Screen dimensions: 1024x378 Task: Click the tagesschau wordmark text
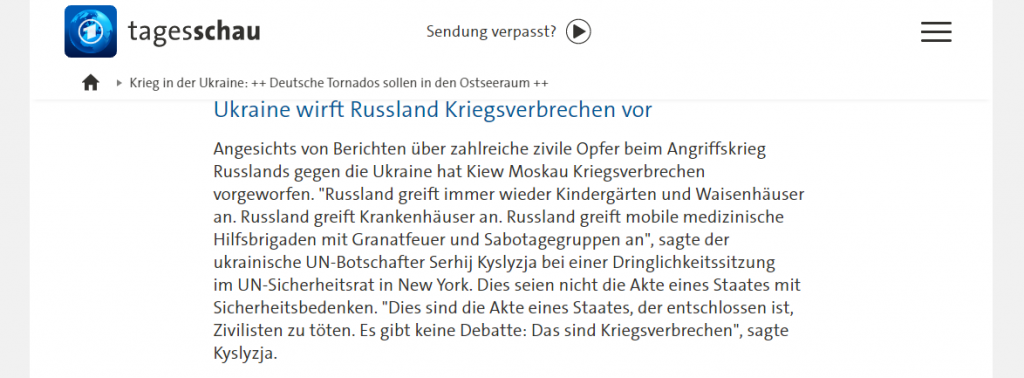point(194,31)
